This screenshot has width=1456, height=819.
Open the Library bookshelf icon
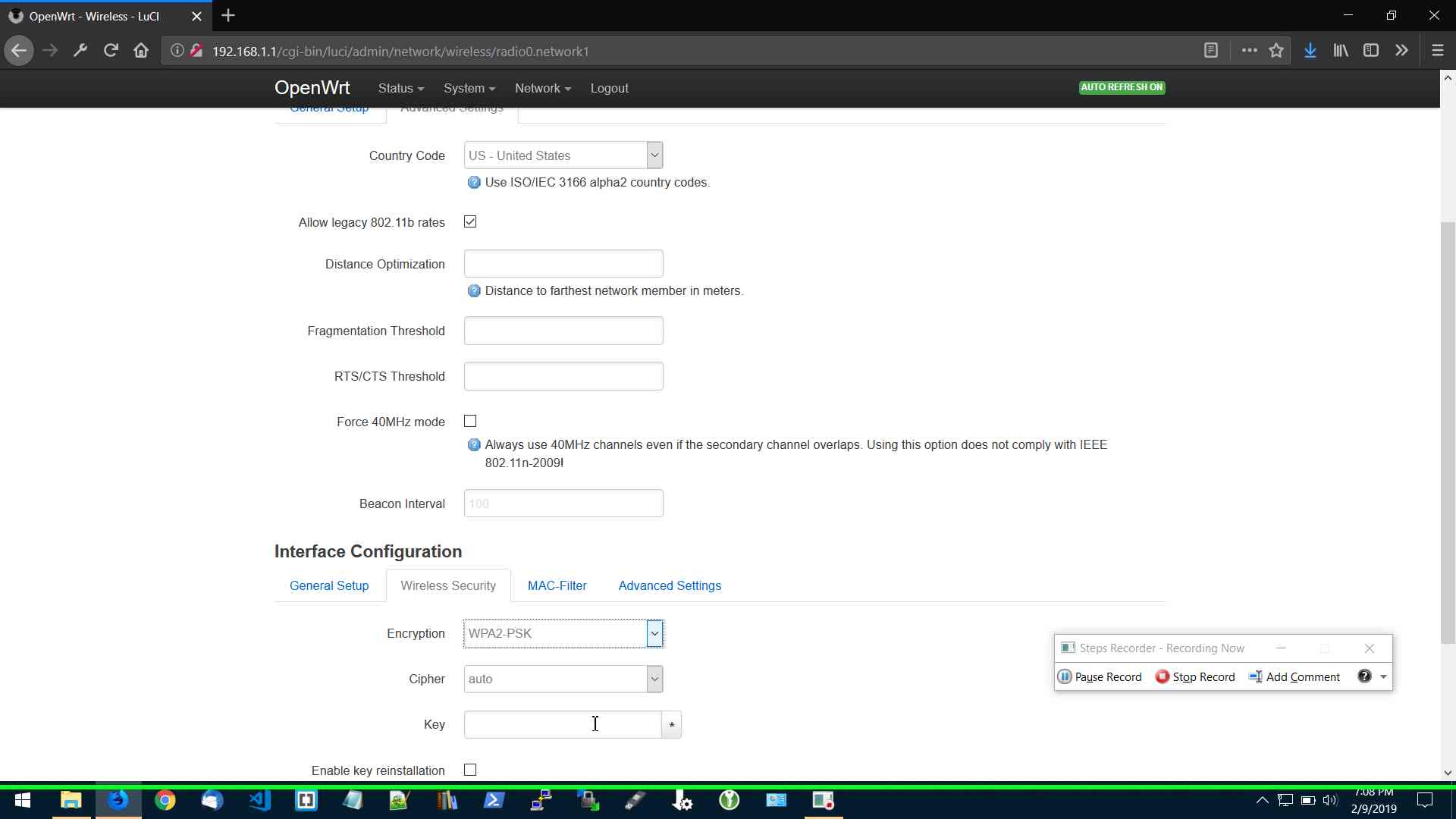tap(1340, 51)
